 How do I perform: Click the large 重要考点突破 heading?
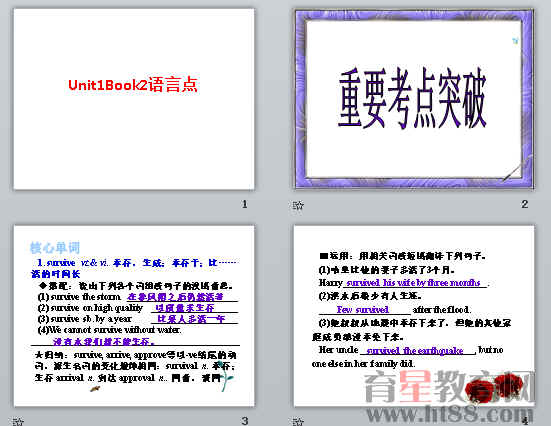coord(412,98)
